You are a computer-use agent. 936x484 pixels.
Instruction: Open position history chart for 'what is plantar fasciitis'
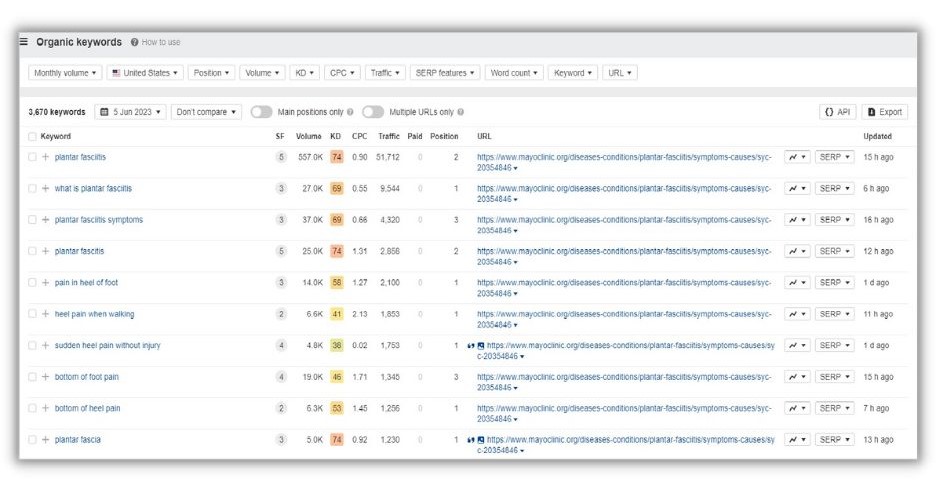point(797,189)
